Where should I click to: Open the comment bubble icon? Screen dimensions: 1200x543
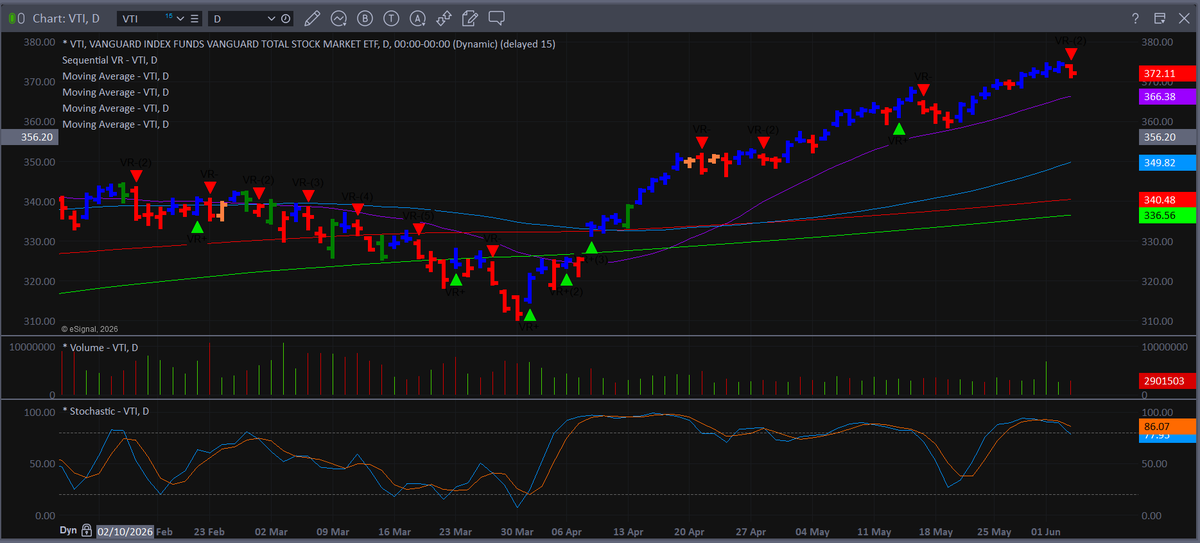[497, 18]
